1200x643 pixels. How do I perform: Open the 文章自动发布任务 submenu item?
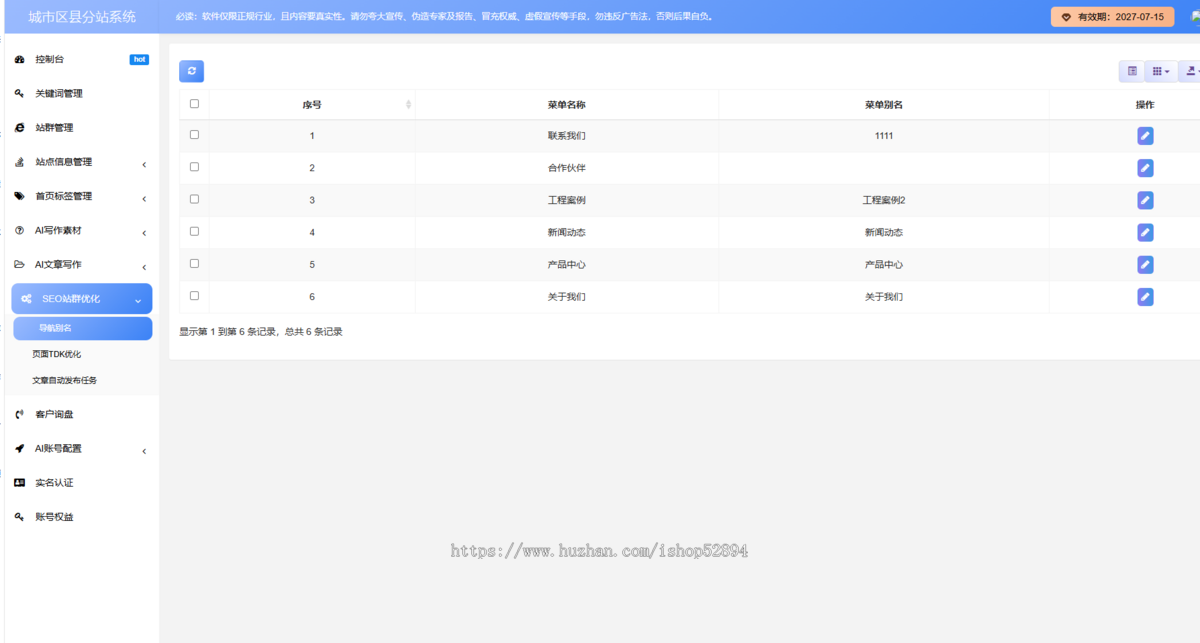(65, 380)
